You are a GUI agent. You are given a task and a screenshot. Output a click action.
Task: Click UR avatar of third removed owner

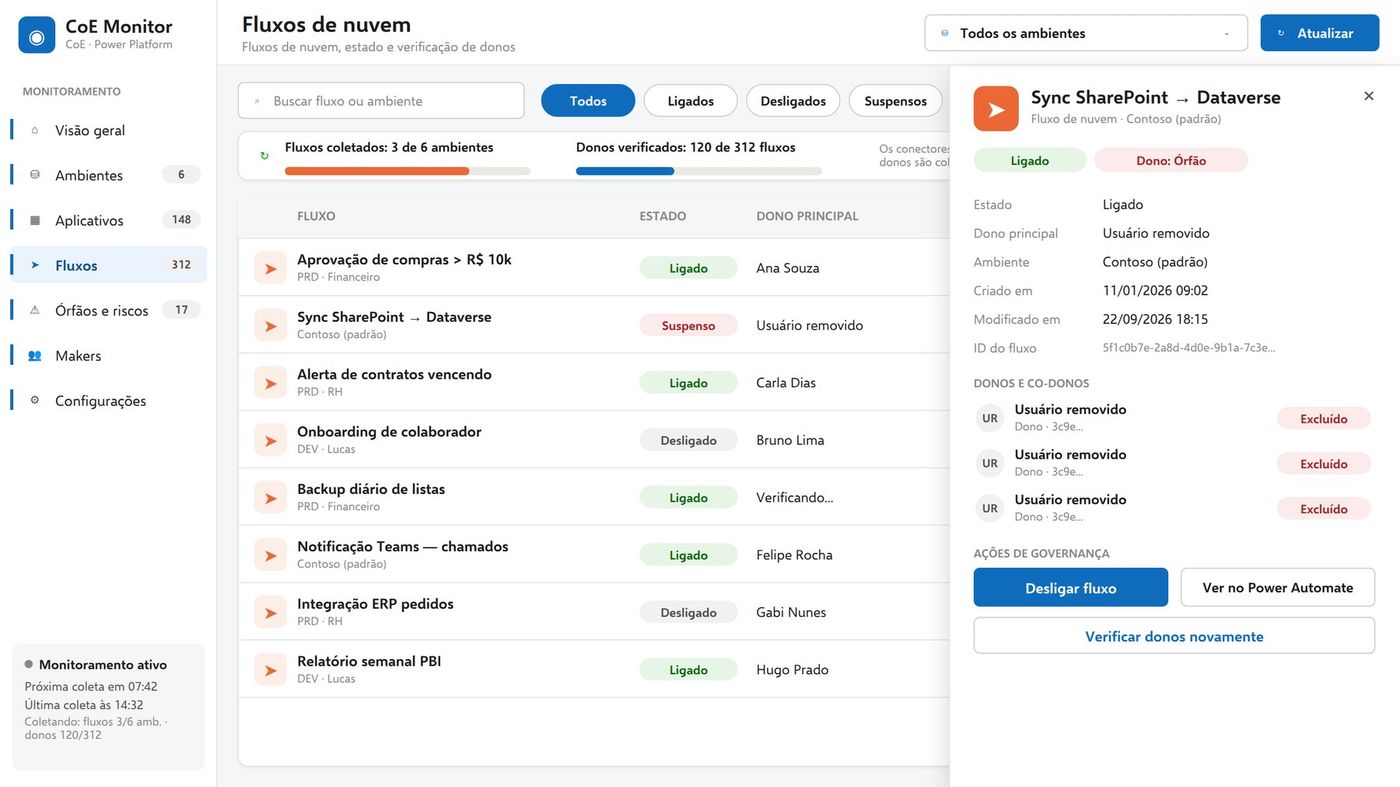[990, 508]
